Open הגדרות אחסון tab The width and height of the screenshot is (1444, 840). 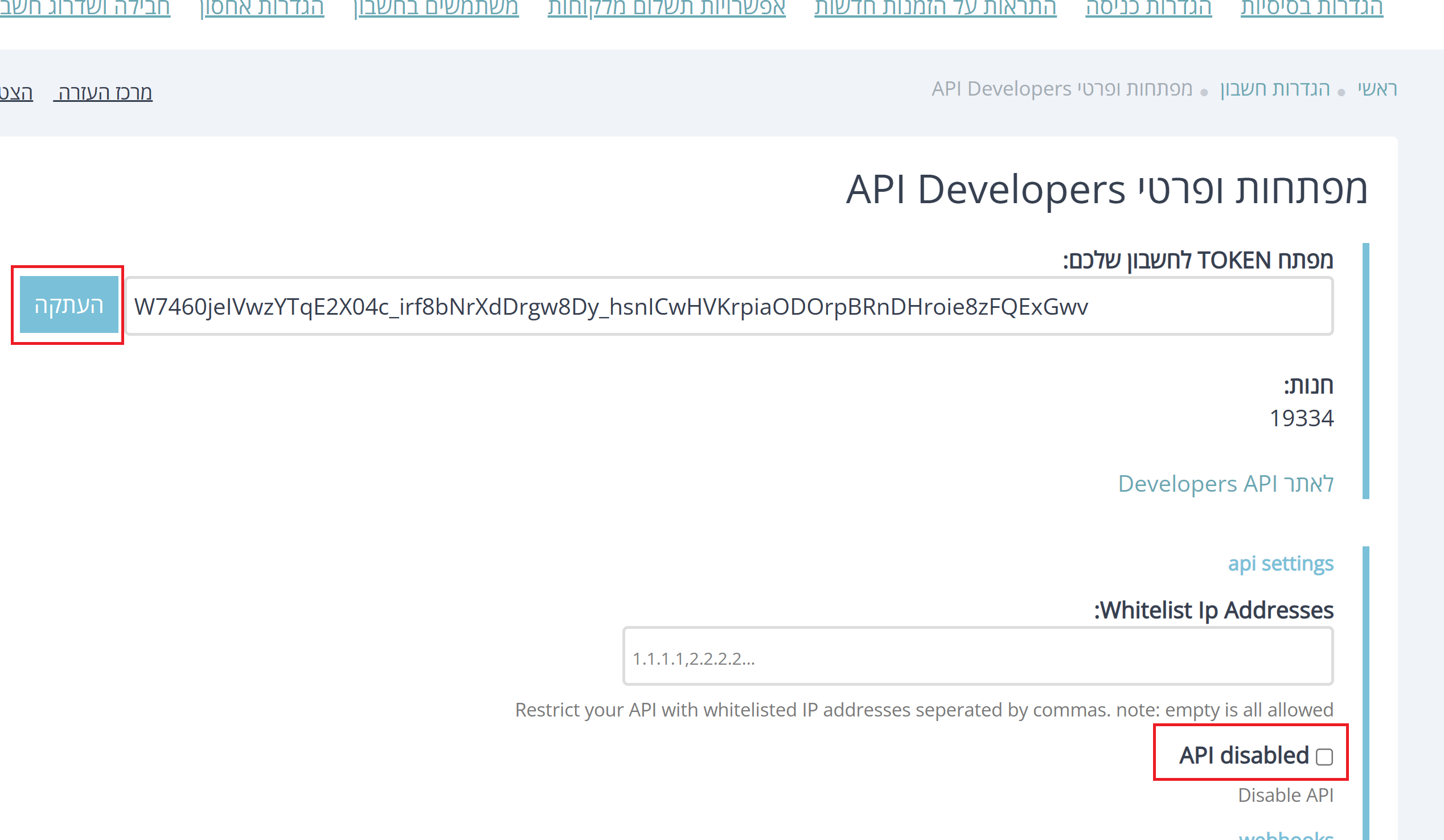(262, 8)
